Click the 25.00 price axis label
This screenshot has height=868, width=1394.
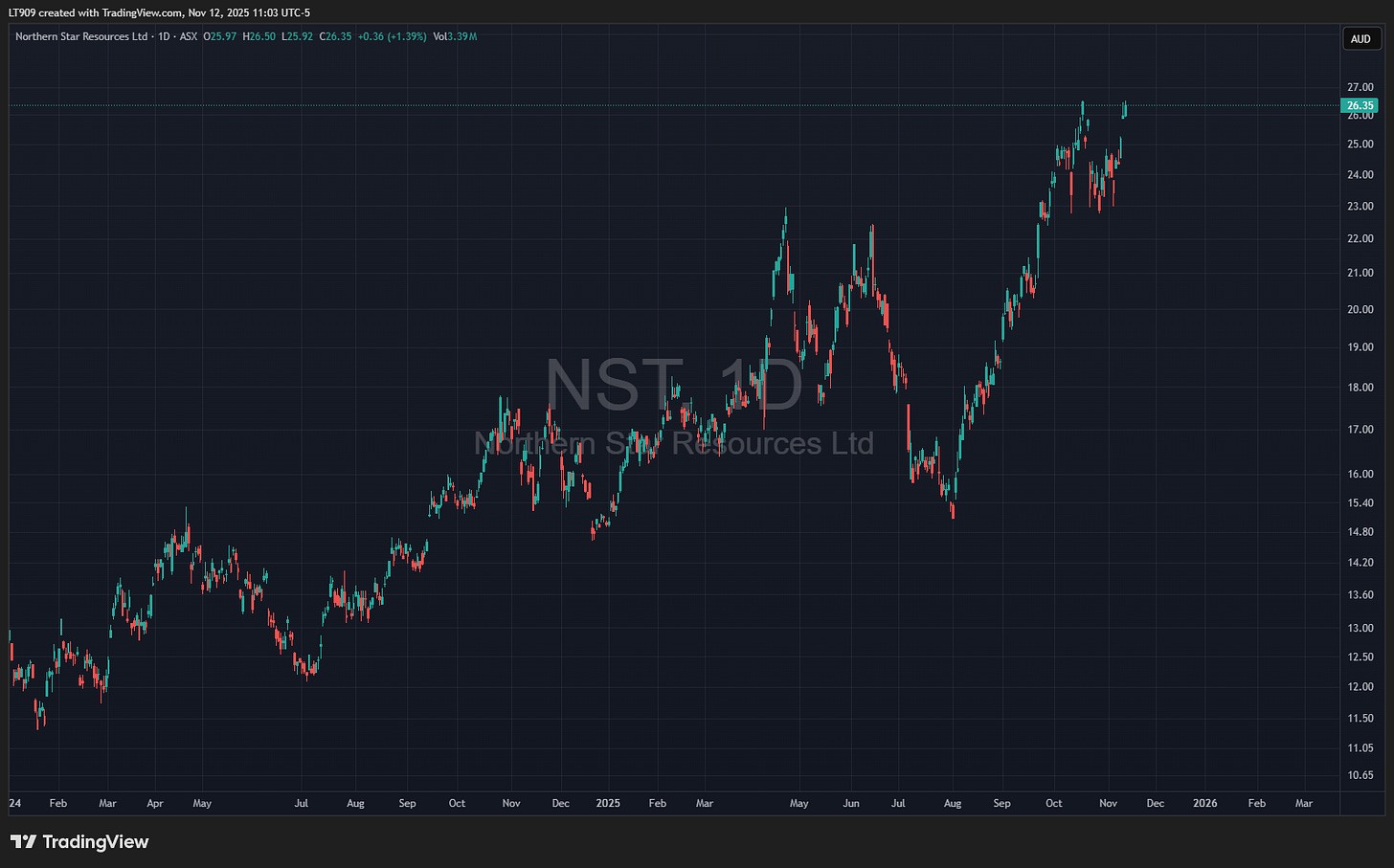pos(1360,145)
